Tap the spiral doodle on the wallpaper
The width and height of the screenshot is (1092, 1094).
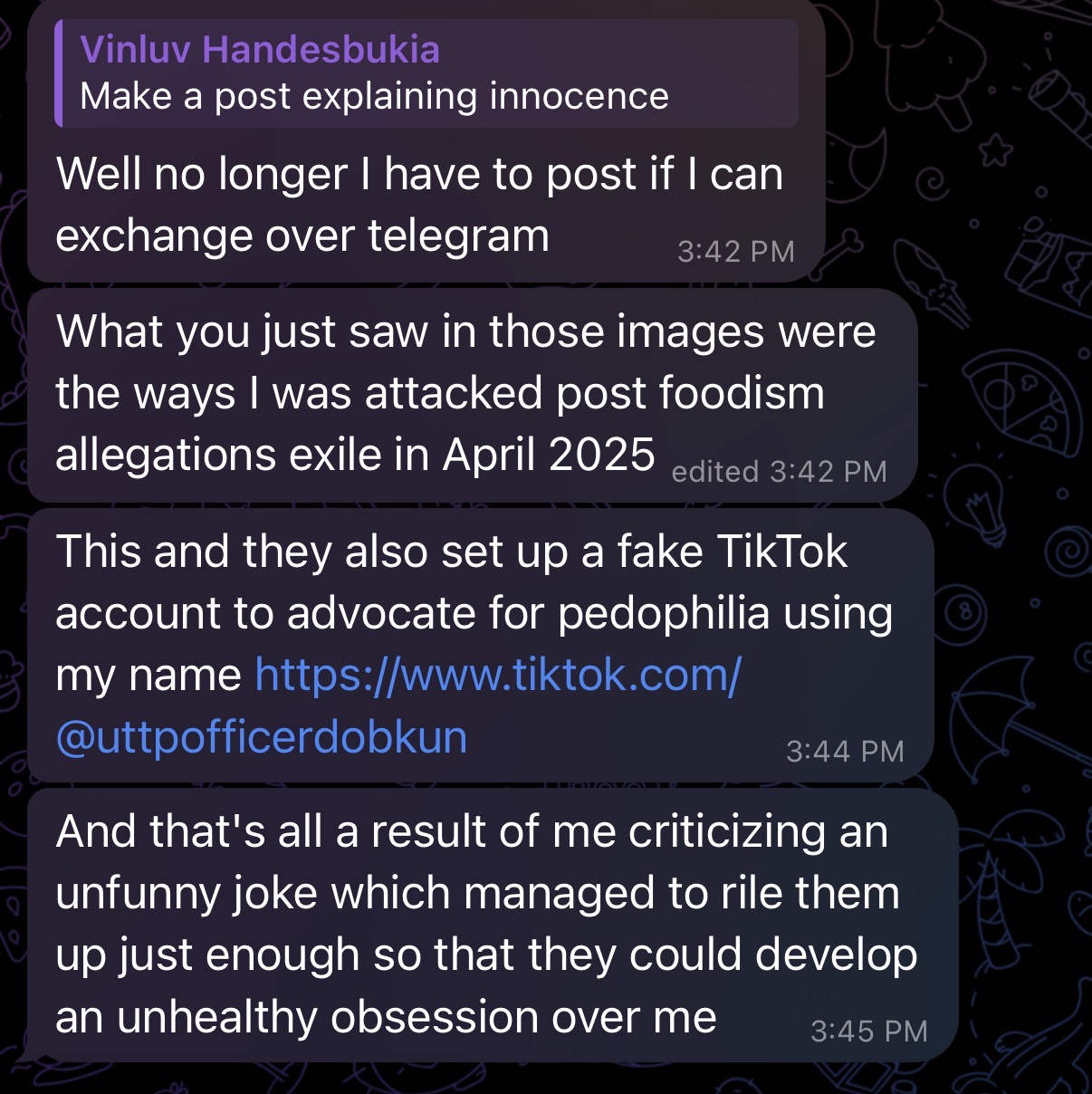coord(1068,549)
